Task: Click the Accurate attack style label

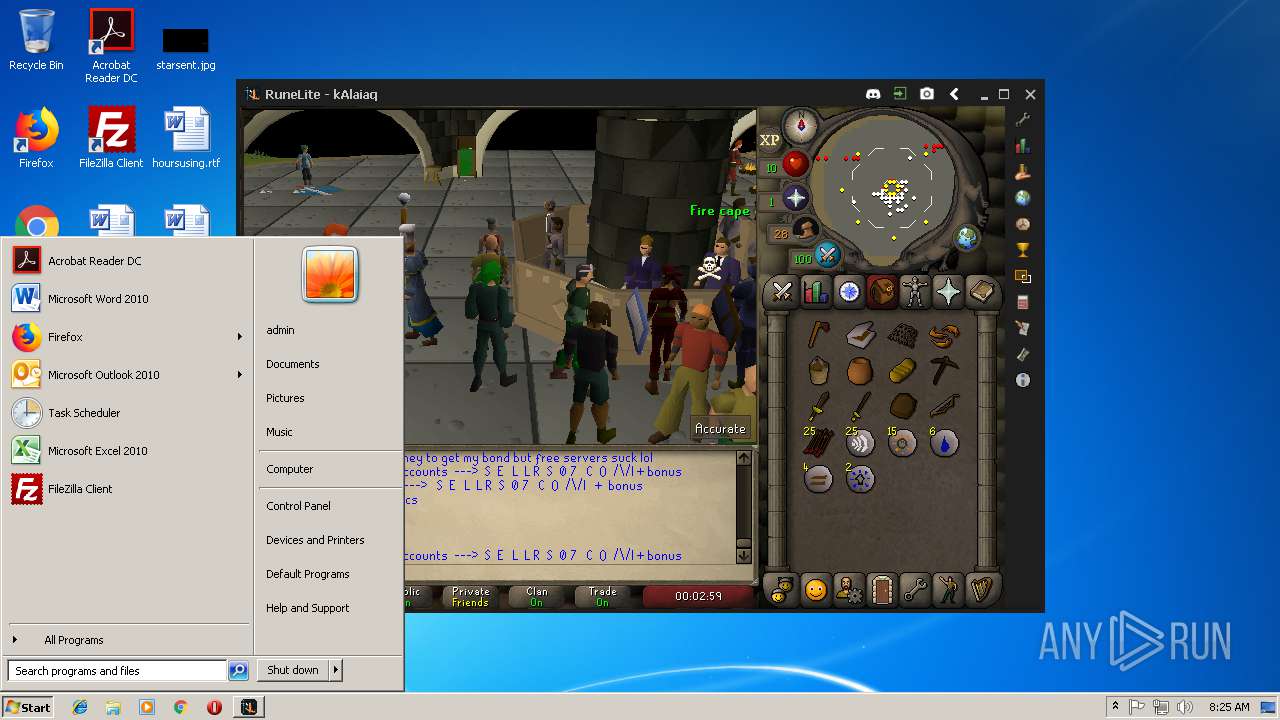Action: [720, 428]
